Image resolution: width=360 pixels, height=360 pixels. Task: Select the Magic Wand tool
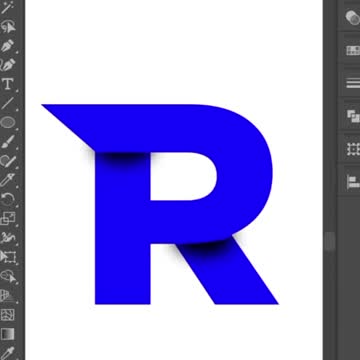coord(7,7)
